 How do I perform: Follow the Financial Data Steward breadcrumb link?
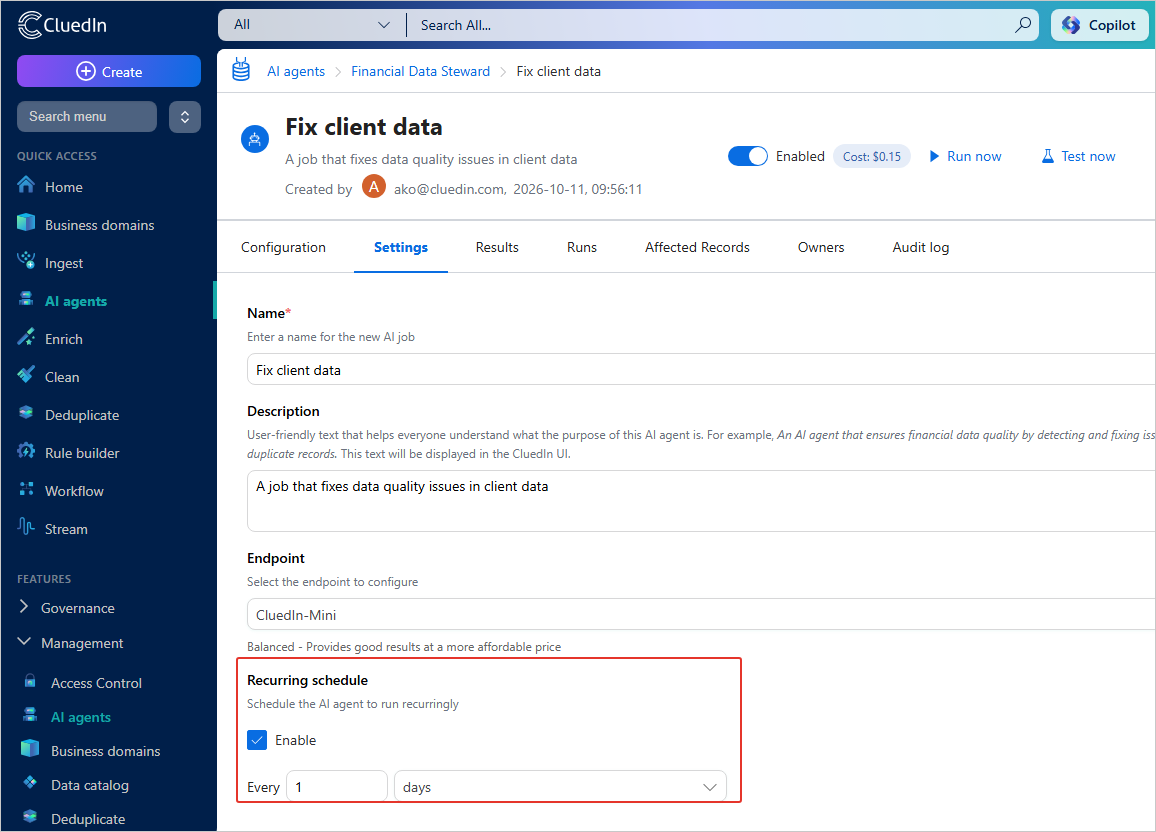(x=420, y=71)
